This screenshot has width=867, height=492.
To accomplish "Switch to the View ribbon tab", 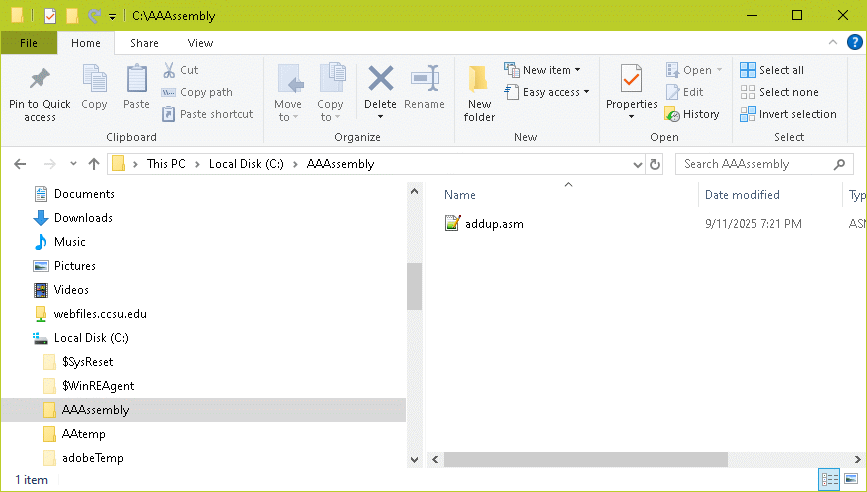I will [200, 43].
